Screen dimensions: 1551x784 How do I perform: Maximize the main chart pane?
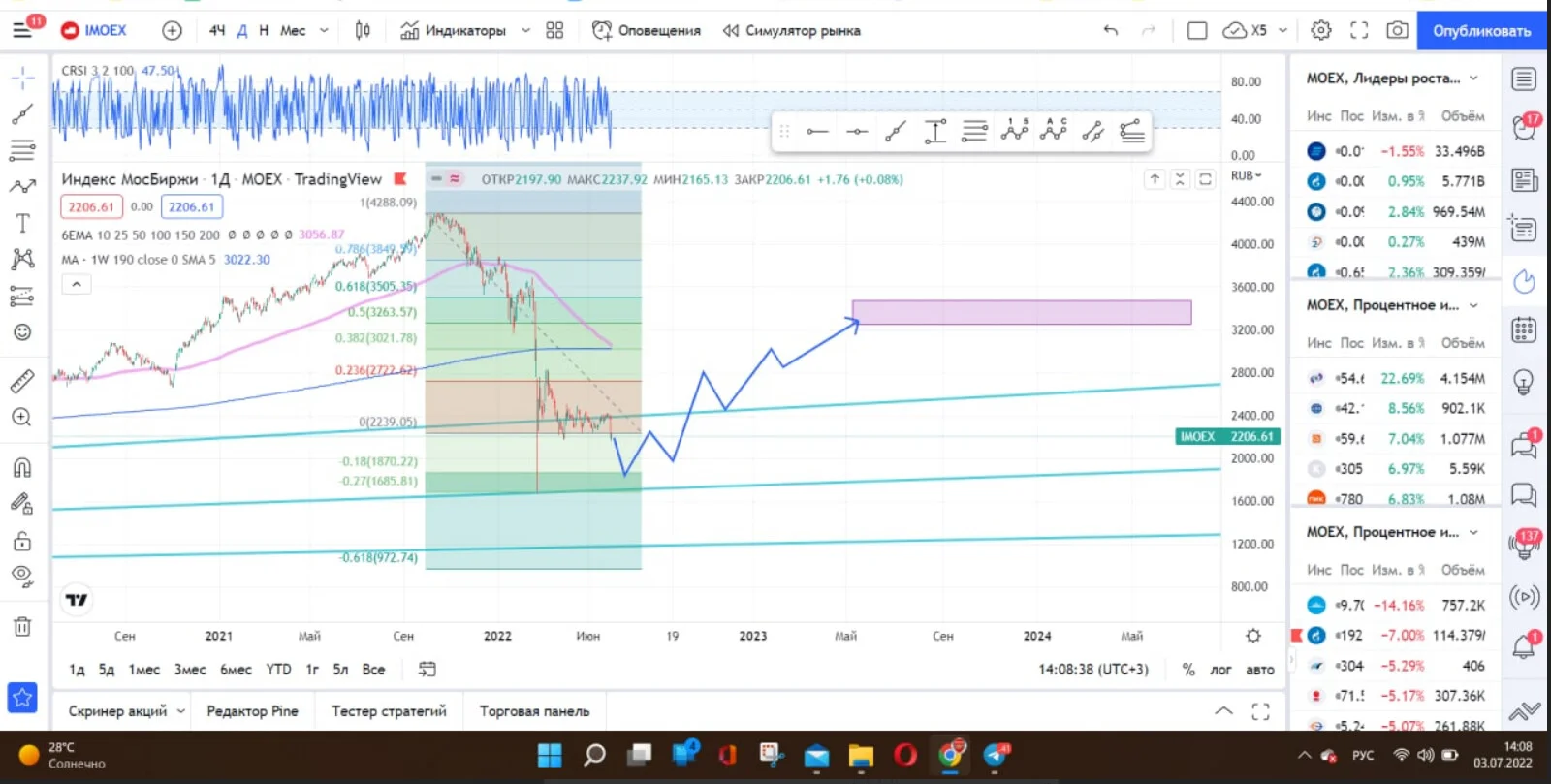pyautogui.click(x=1205, y=179)
